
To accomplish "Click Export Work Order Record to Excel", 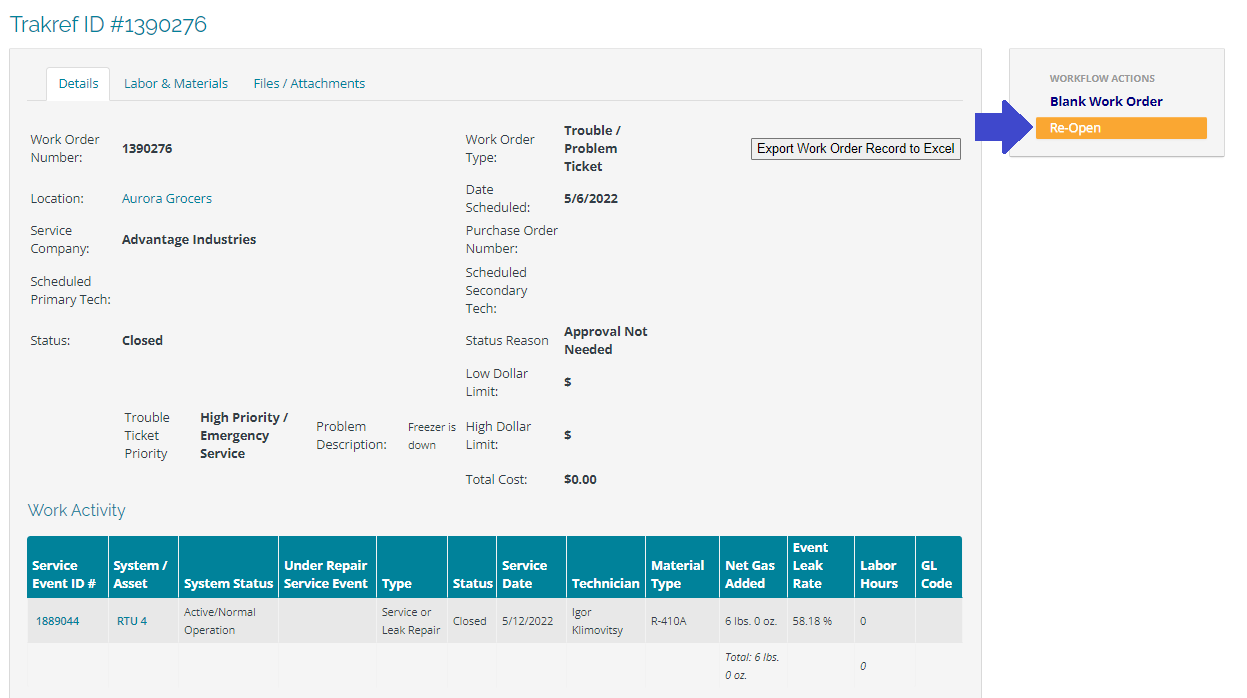I will (x=855, y=149).
